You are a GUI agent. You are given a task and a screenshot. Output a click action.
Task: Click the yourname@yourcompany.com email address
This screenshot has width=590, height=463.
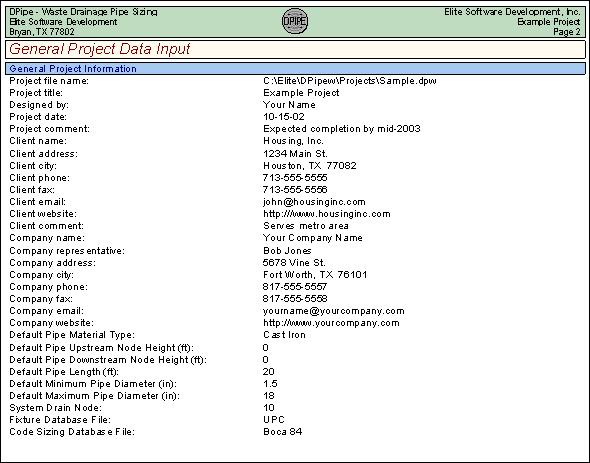pos(334,311)
